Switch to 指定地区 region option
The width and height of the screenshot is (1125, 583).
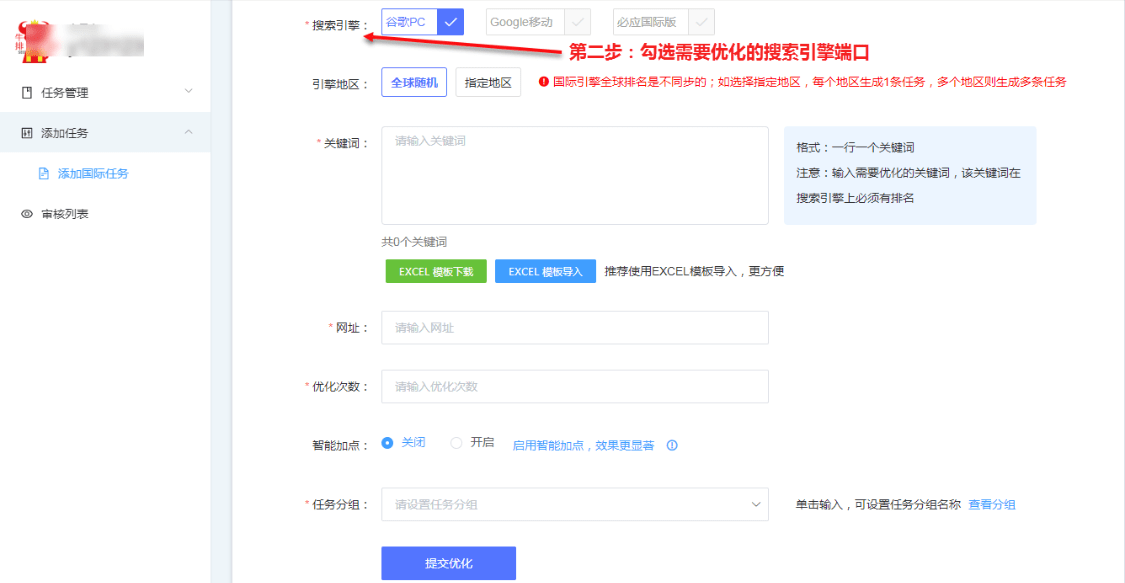(x=488, y=83)
